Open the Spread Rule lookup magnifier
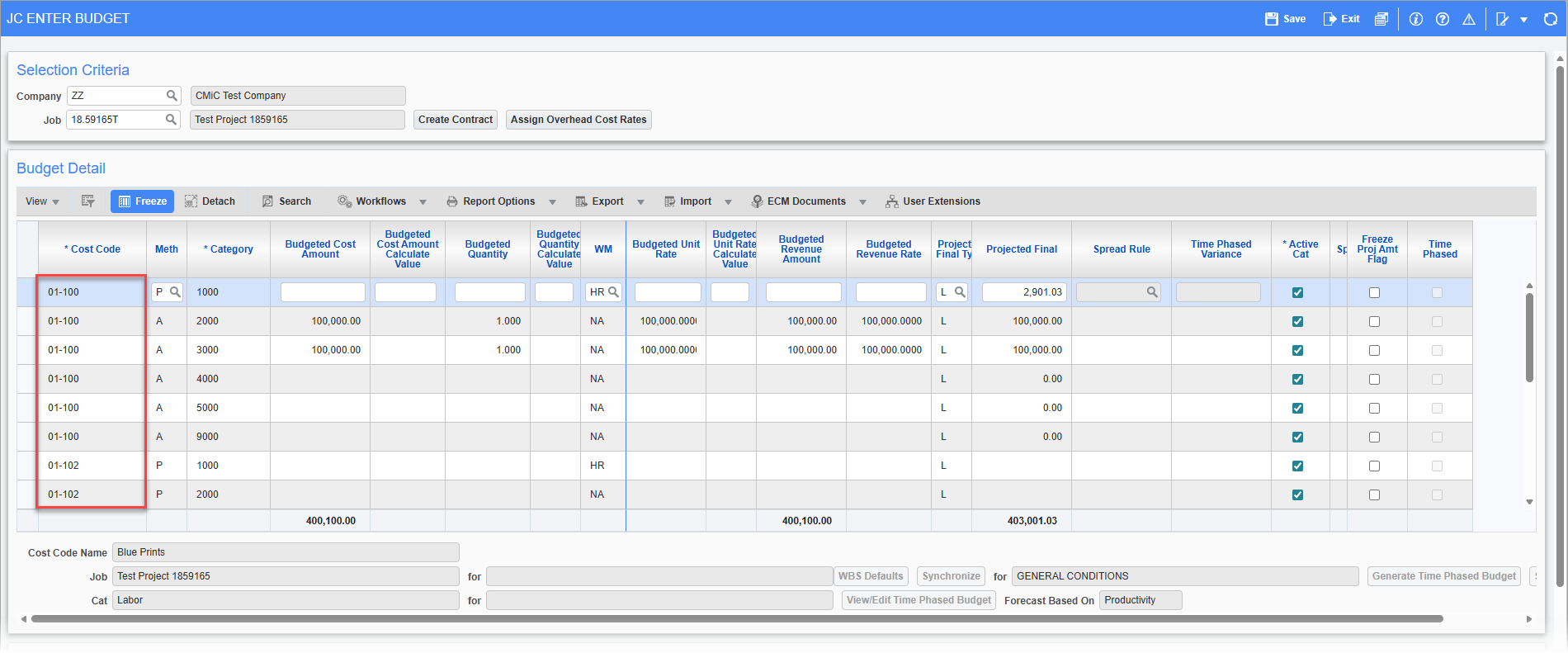 tap(1151, 292)
